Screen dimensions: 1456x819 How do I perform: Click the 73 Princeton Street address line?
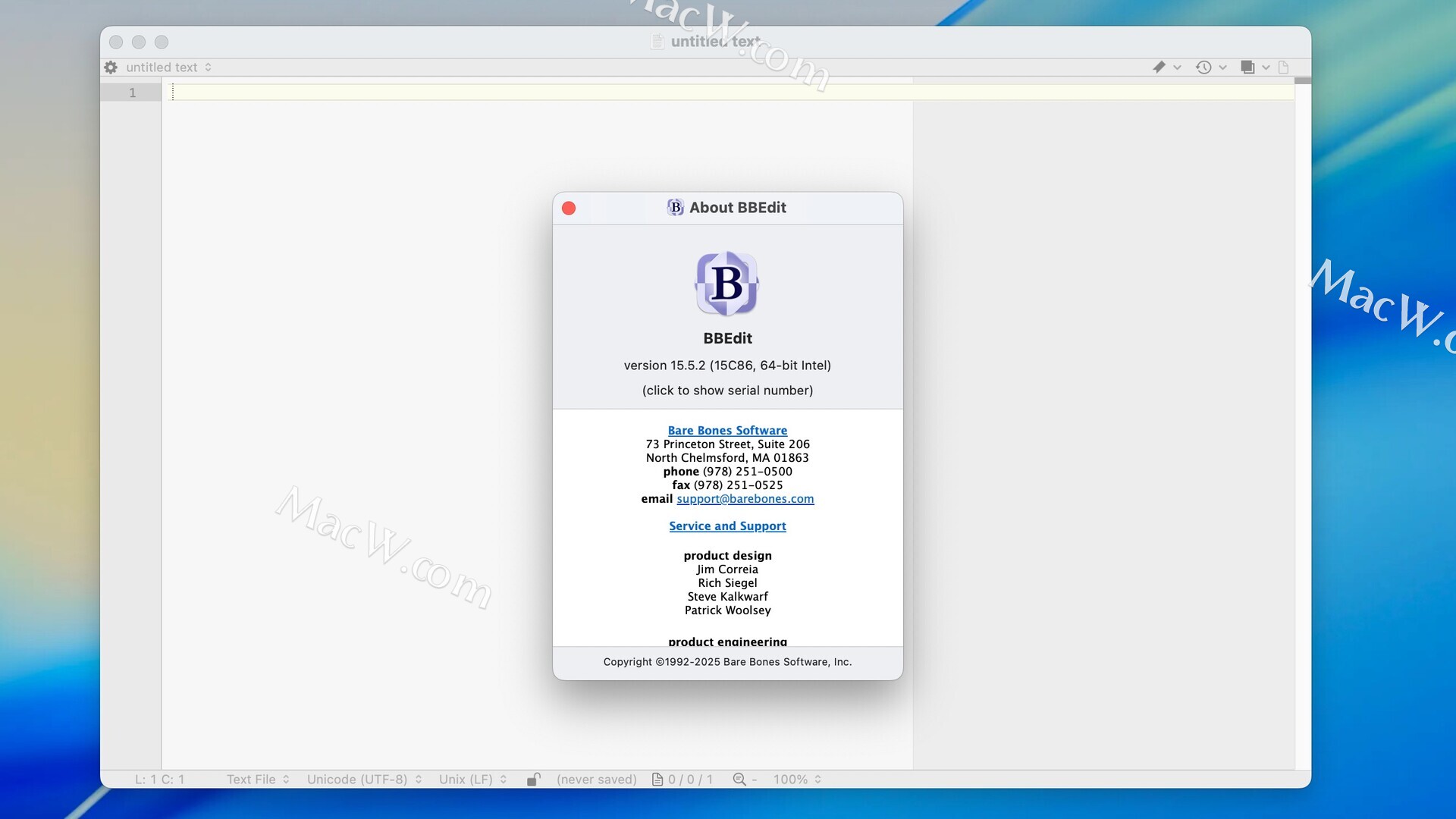click(x=727, y=444)
